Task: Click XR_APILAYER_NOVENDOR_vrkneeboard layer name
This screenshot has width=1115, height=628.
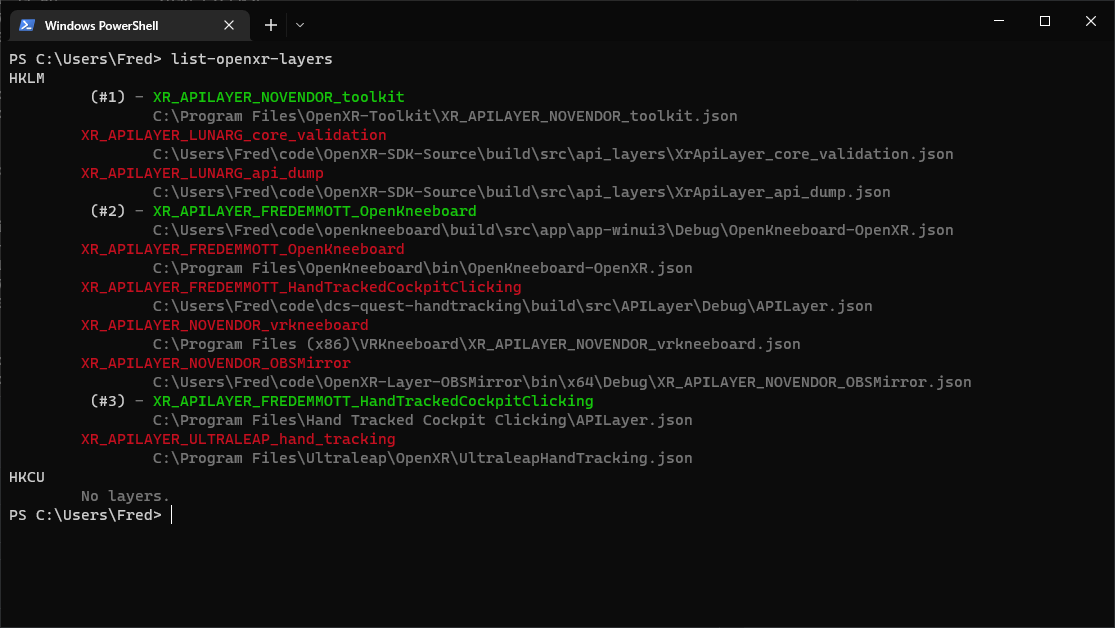Action: tap(225, 325)
